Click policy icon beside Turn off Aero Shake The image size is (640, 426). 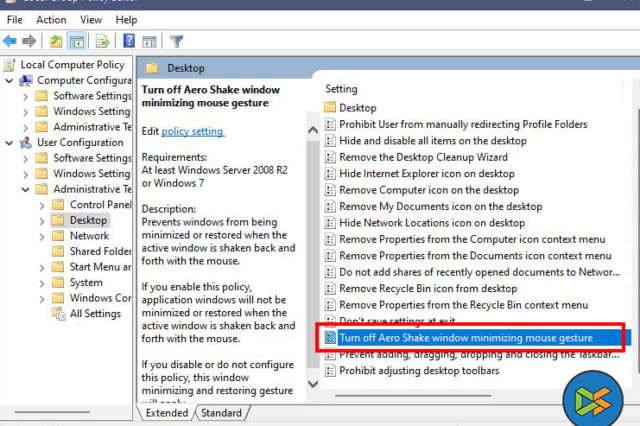tap(330, 338)
